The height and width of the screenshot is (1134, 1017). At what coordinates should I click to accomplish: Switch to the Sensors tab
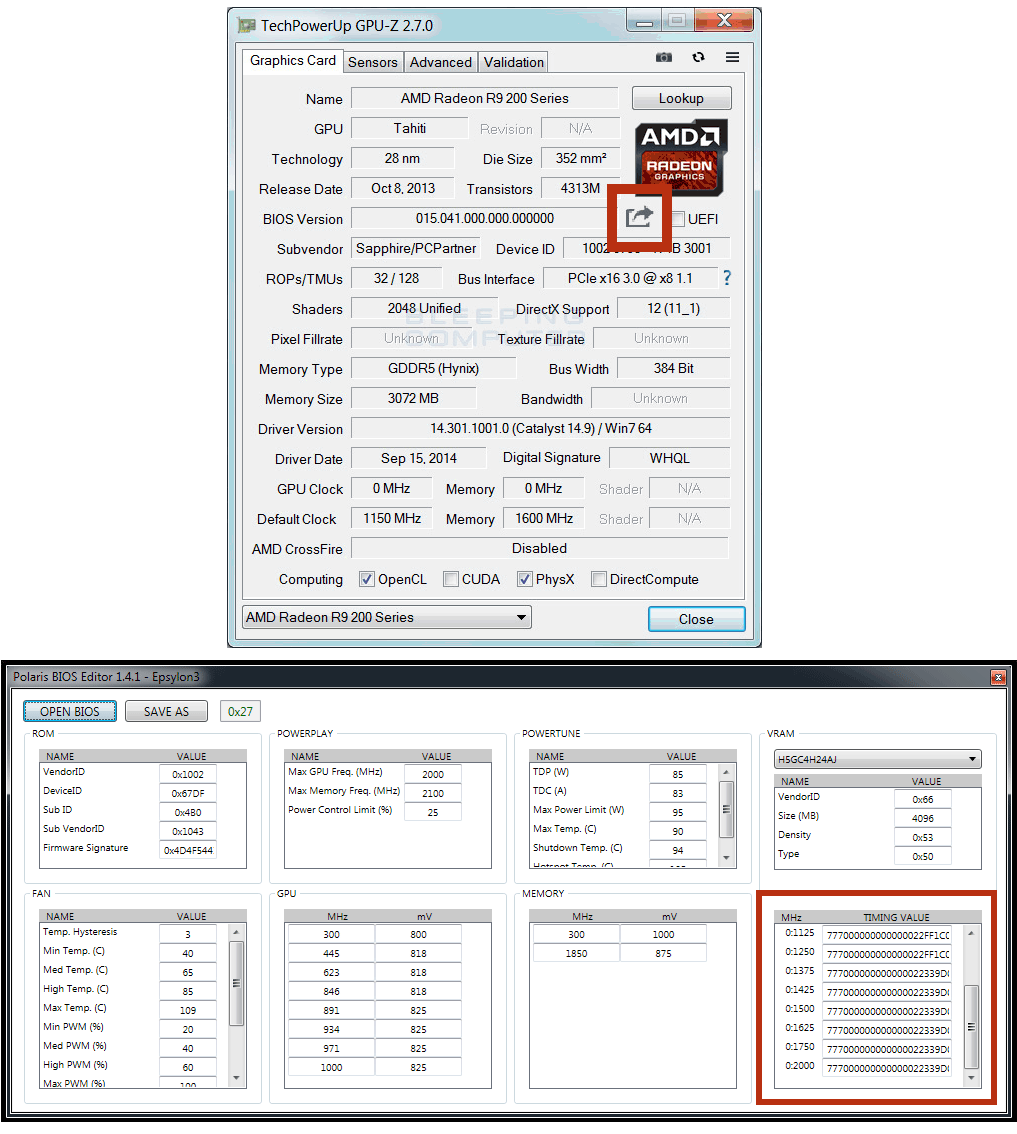[x=373, y=62]
